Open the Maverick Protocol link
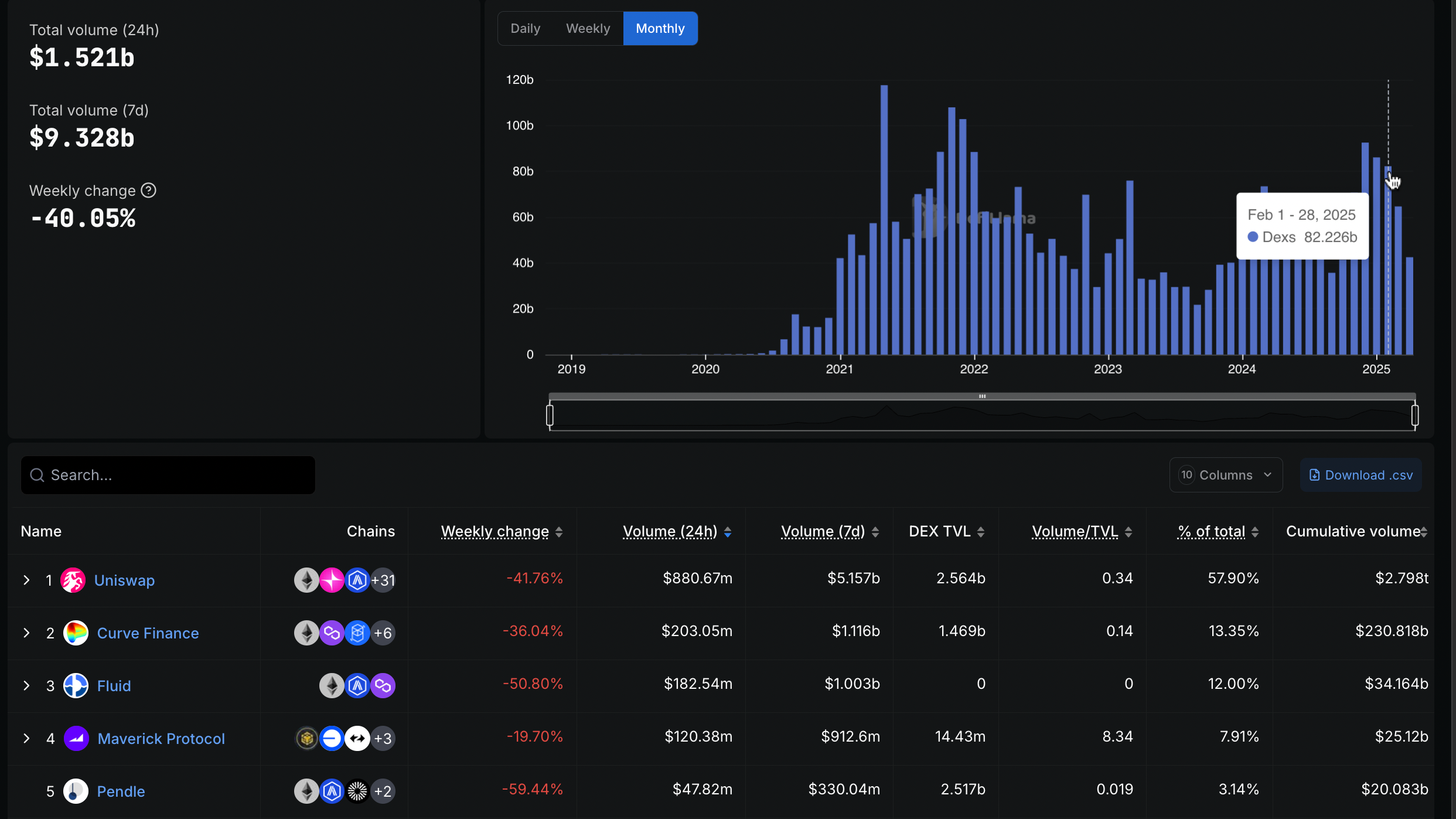Image resolution: width=1456 pixels, height=819 pixels. point(161,739)
